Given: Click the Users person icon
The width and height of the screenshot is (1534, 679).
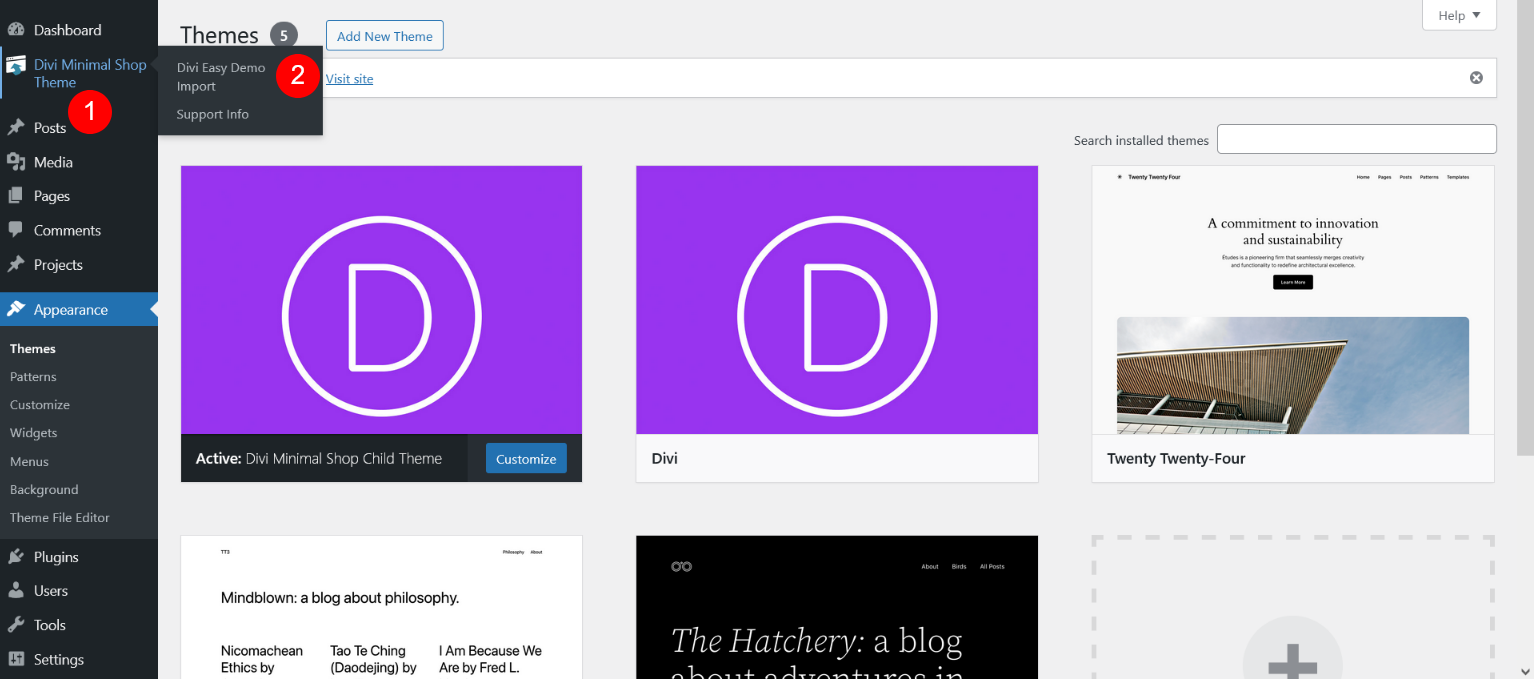Looking at the screenshot, I should pos(16,591).
